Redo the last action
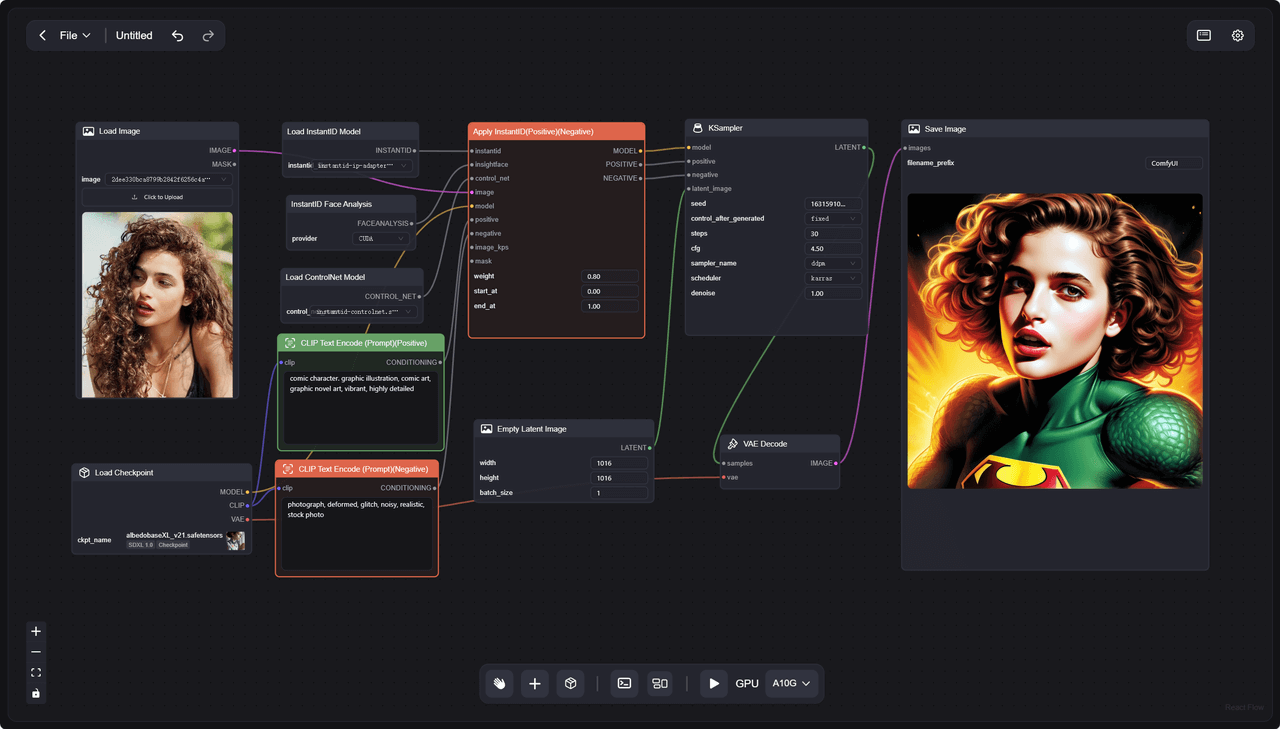Screen dimensions: 1280x729 click(x=208, y=35)
